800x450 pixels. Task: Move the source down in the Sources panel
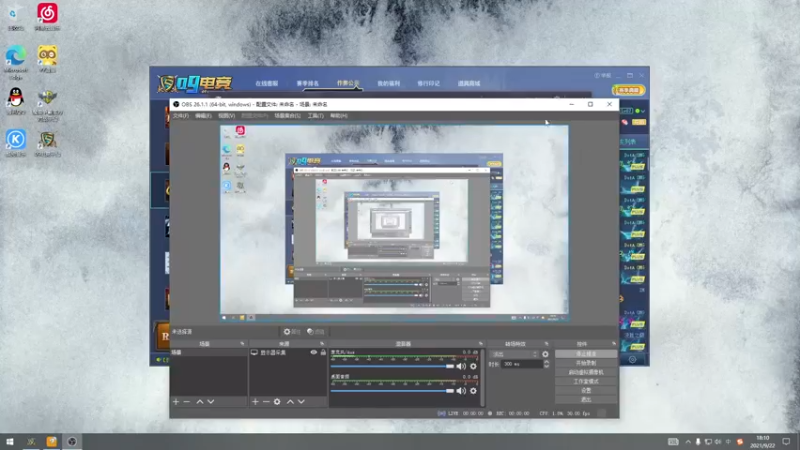tap(301, 402)
